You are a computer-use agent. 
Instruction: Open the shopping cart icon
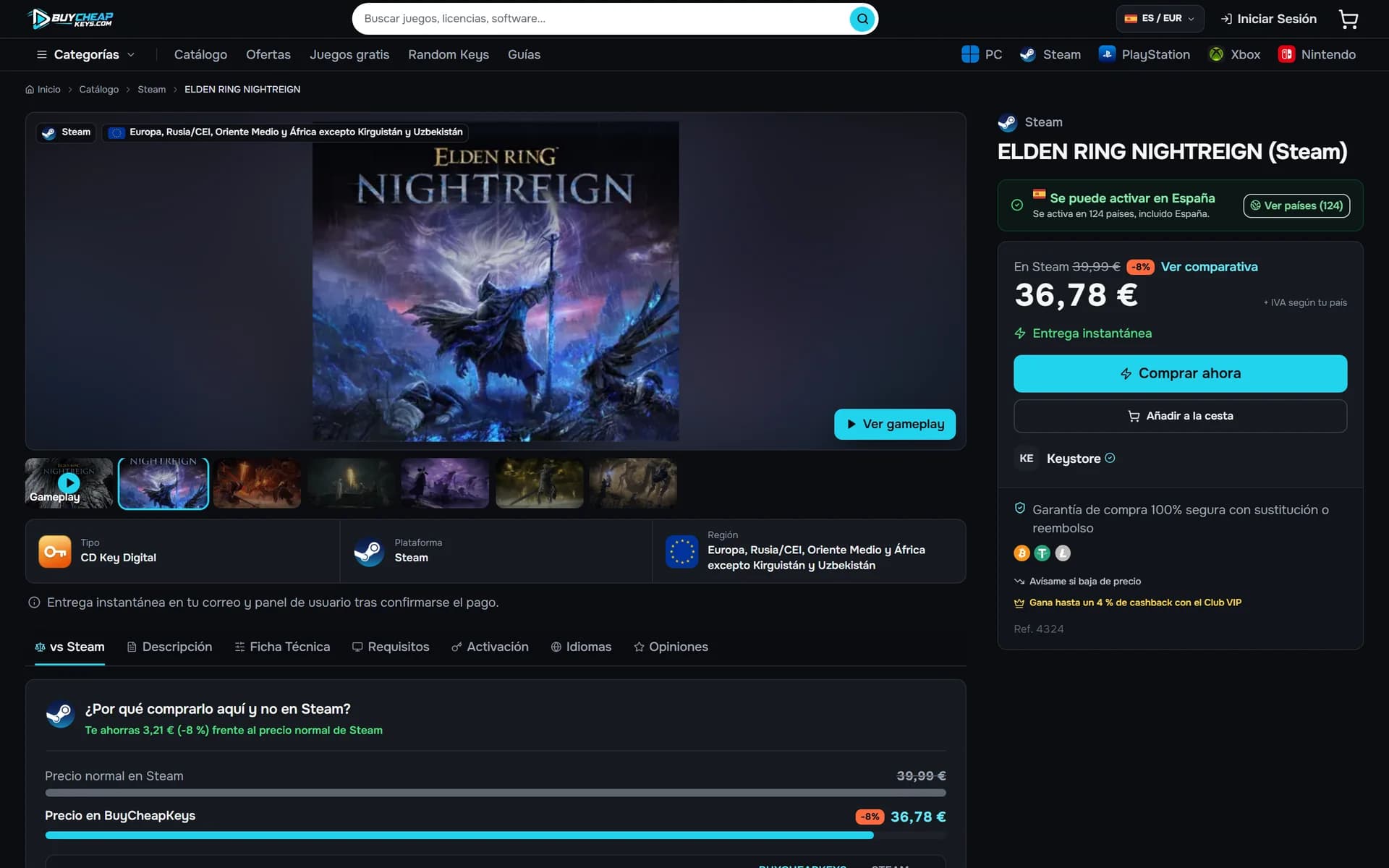click(1348, 19)
